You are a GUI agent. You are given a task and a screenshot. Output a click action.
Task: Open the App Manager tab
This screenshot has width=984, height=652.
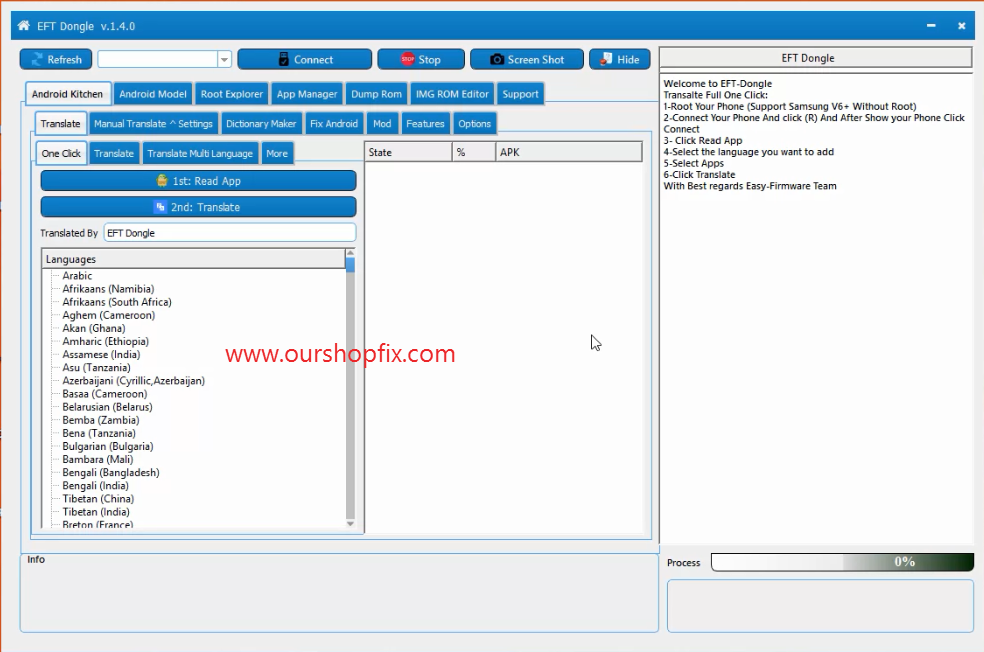[x=307, y=94]
